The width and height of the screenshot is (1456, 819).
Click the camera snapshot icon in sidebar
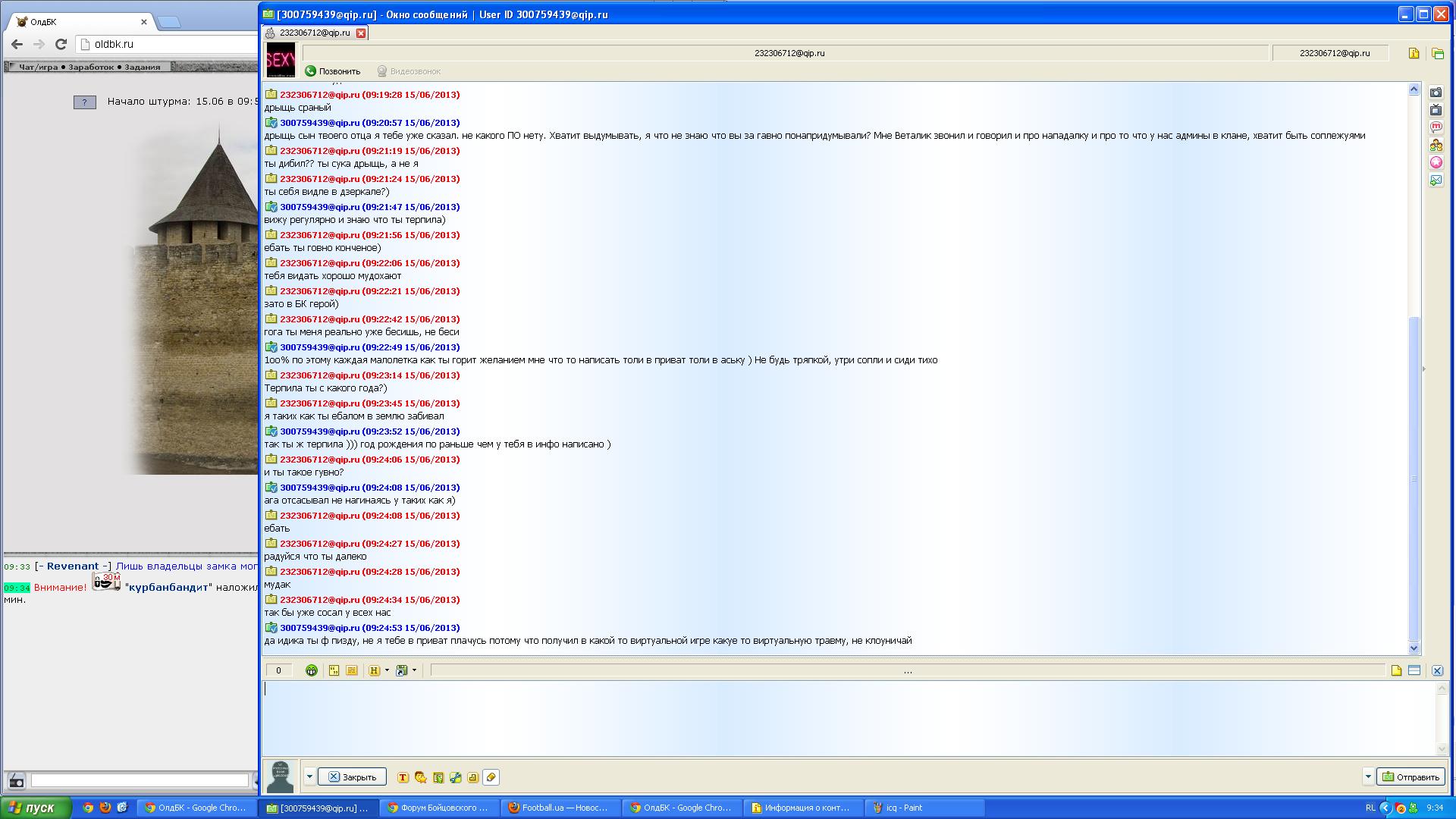[1436, 93]
